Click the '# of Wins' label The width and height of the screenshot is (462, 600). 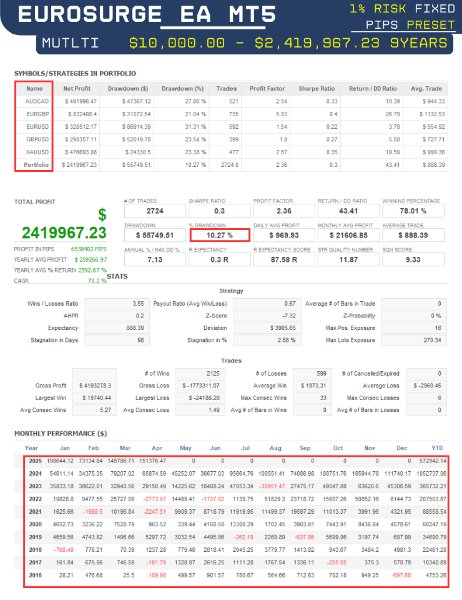tap(157, 373)
